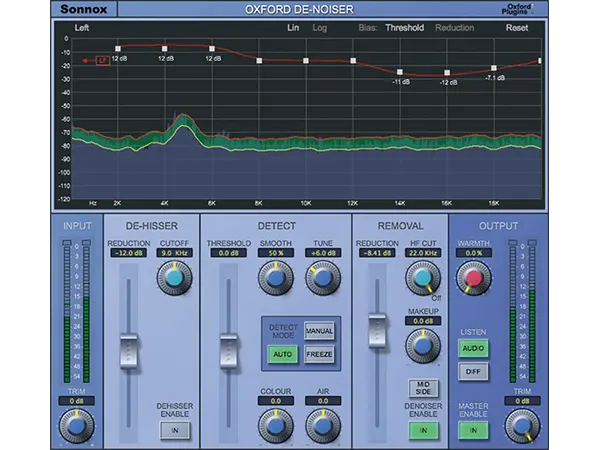Click the De-Hisser Reduction -12.0 dB field
The image size is (600, 450).
coord(128,253)
